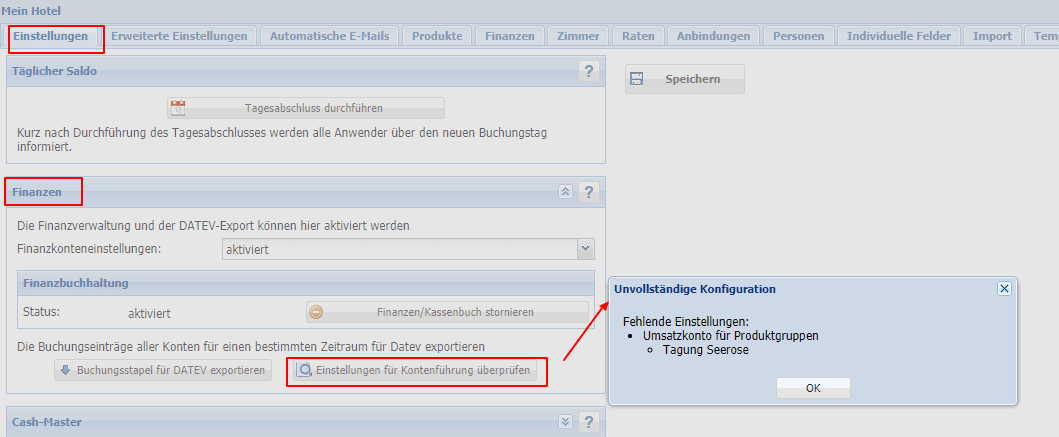
Task: Click the Finanzkonteneinstellungen field showing aktiviert
Action: coord(398,249)
